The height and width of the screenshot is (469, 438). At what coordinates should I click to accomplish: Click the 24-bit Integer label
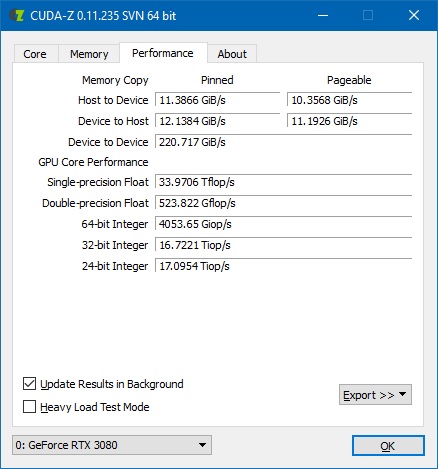pos(115,266)
